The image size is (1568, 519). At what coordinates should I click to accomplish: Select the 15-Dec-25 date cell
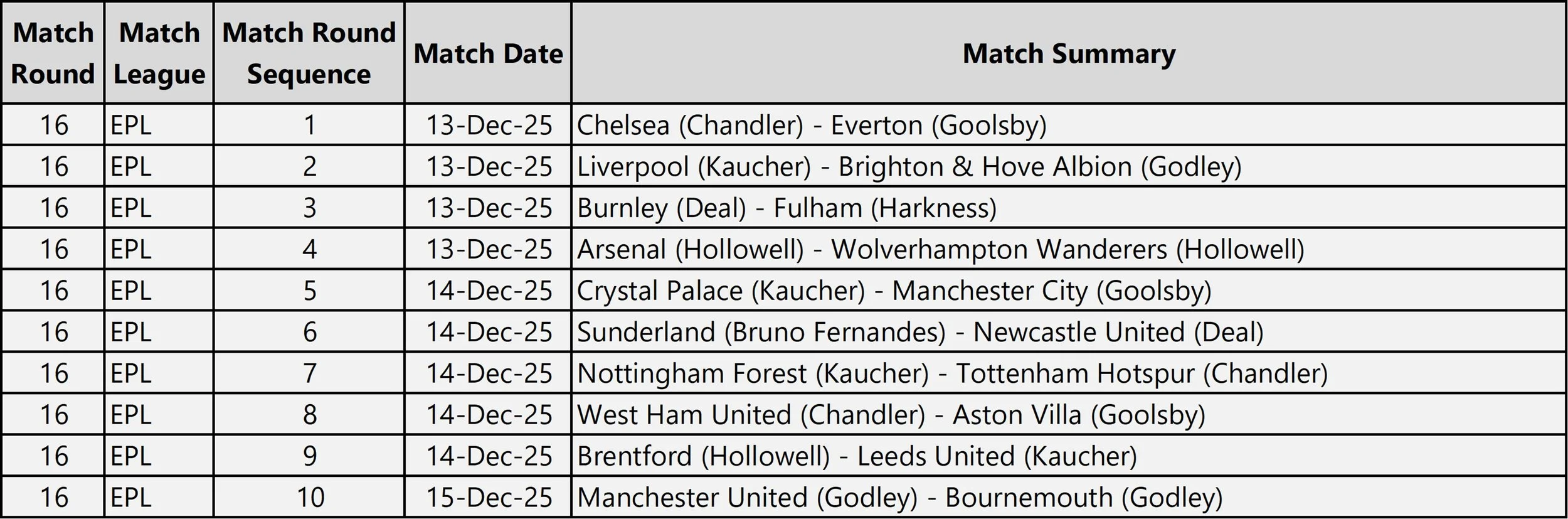tap(488, 497)
